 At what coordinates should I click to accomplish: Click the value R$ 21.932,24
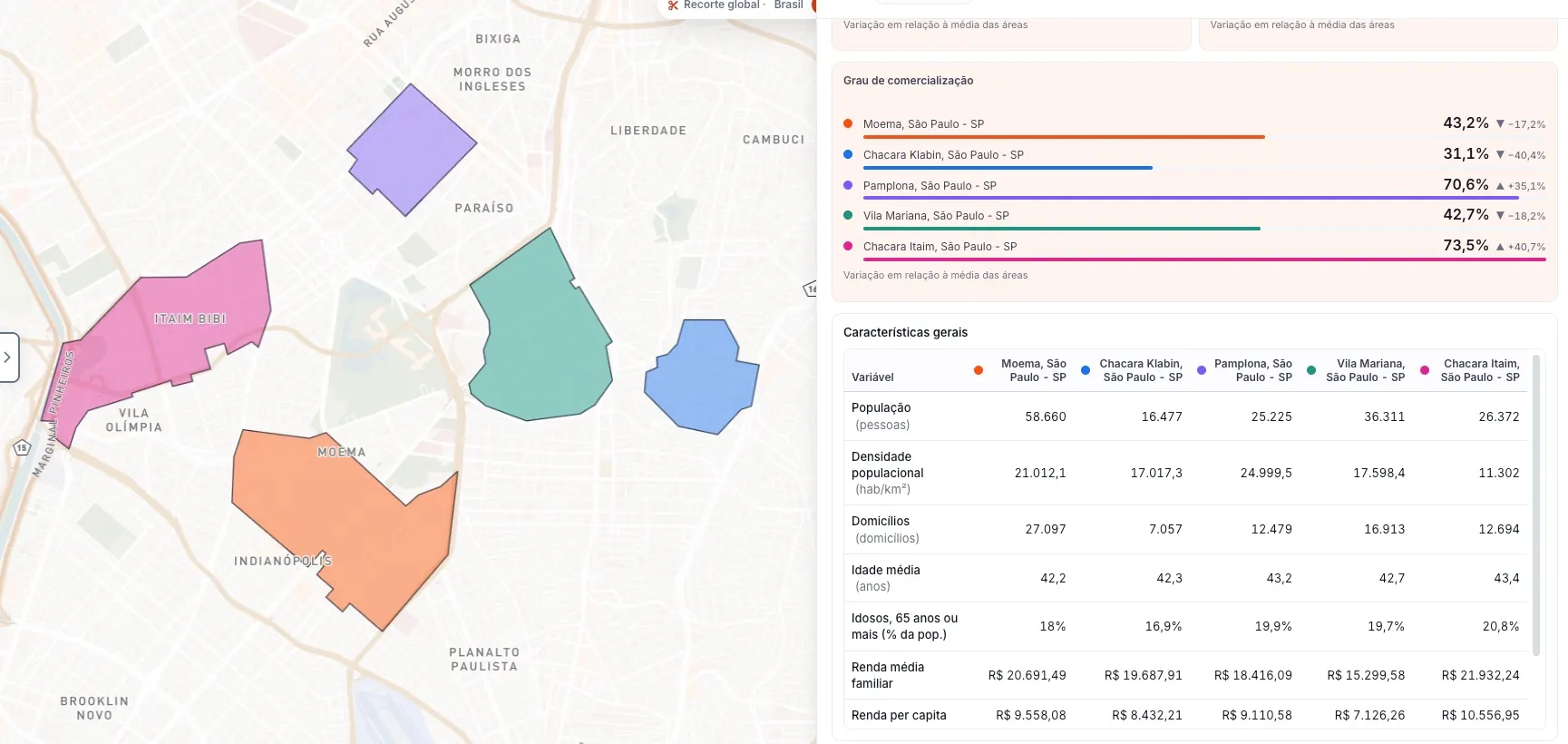pos(1480,675)
